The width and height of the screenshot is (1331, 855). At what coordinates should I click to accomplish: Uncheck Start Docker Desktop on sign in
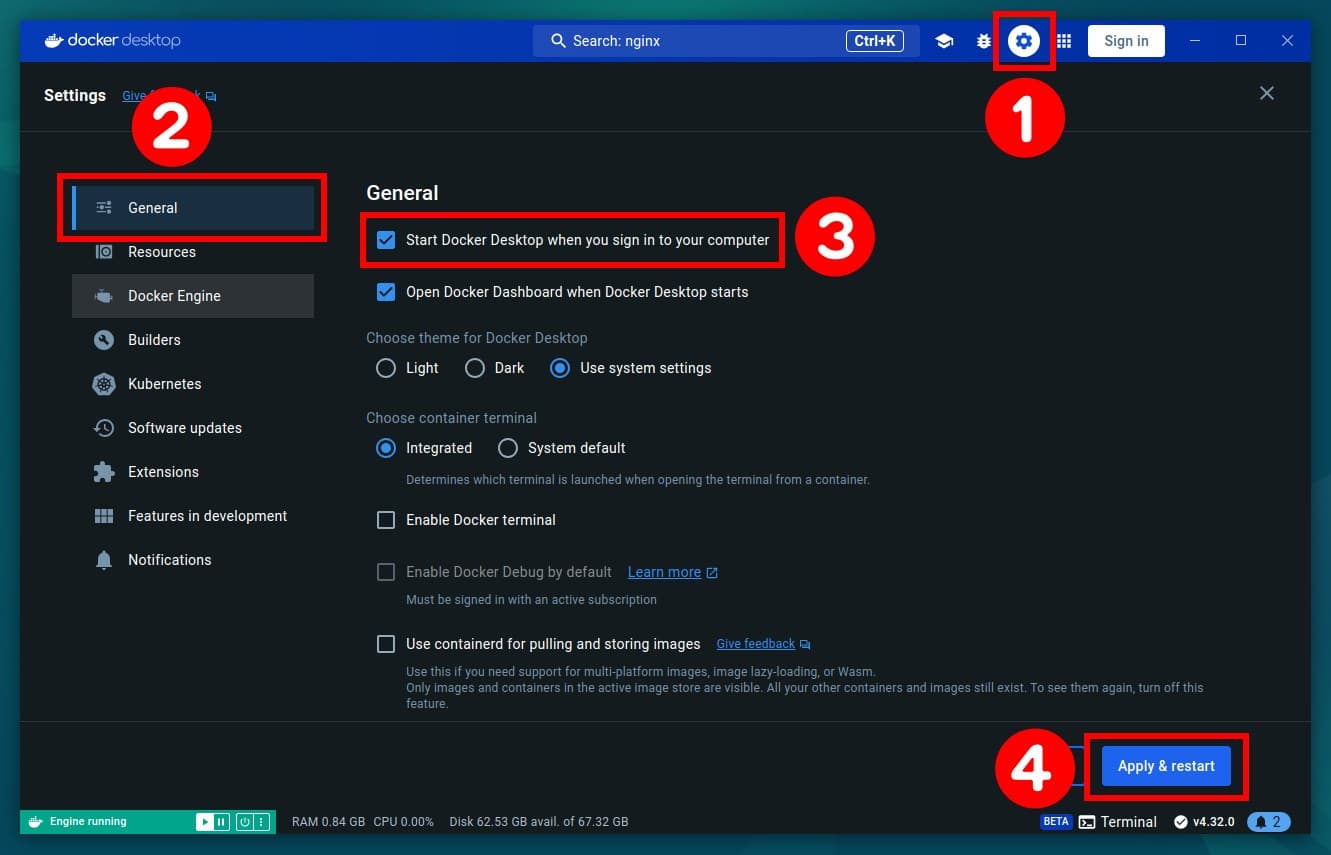pos(386,239)
